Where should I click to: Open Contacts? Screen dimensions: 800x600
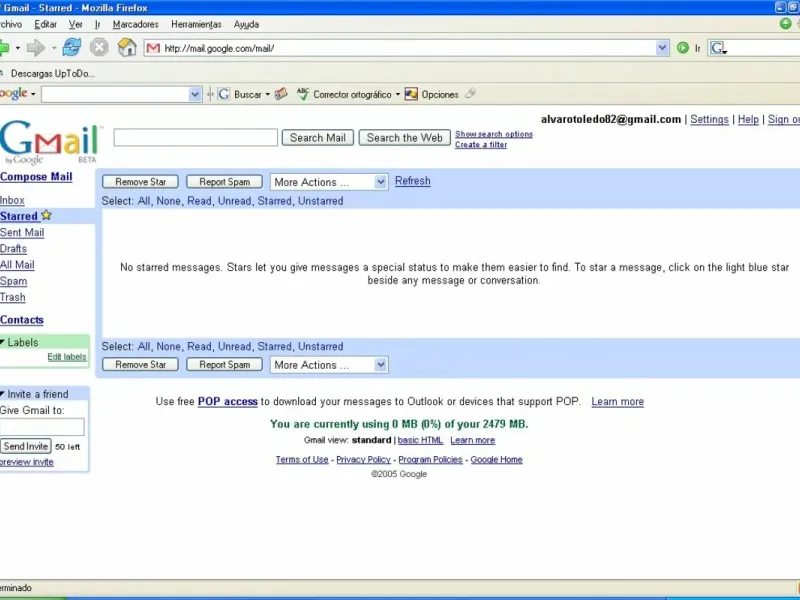pyautogui.click(x=22, y=320)
